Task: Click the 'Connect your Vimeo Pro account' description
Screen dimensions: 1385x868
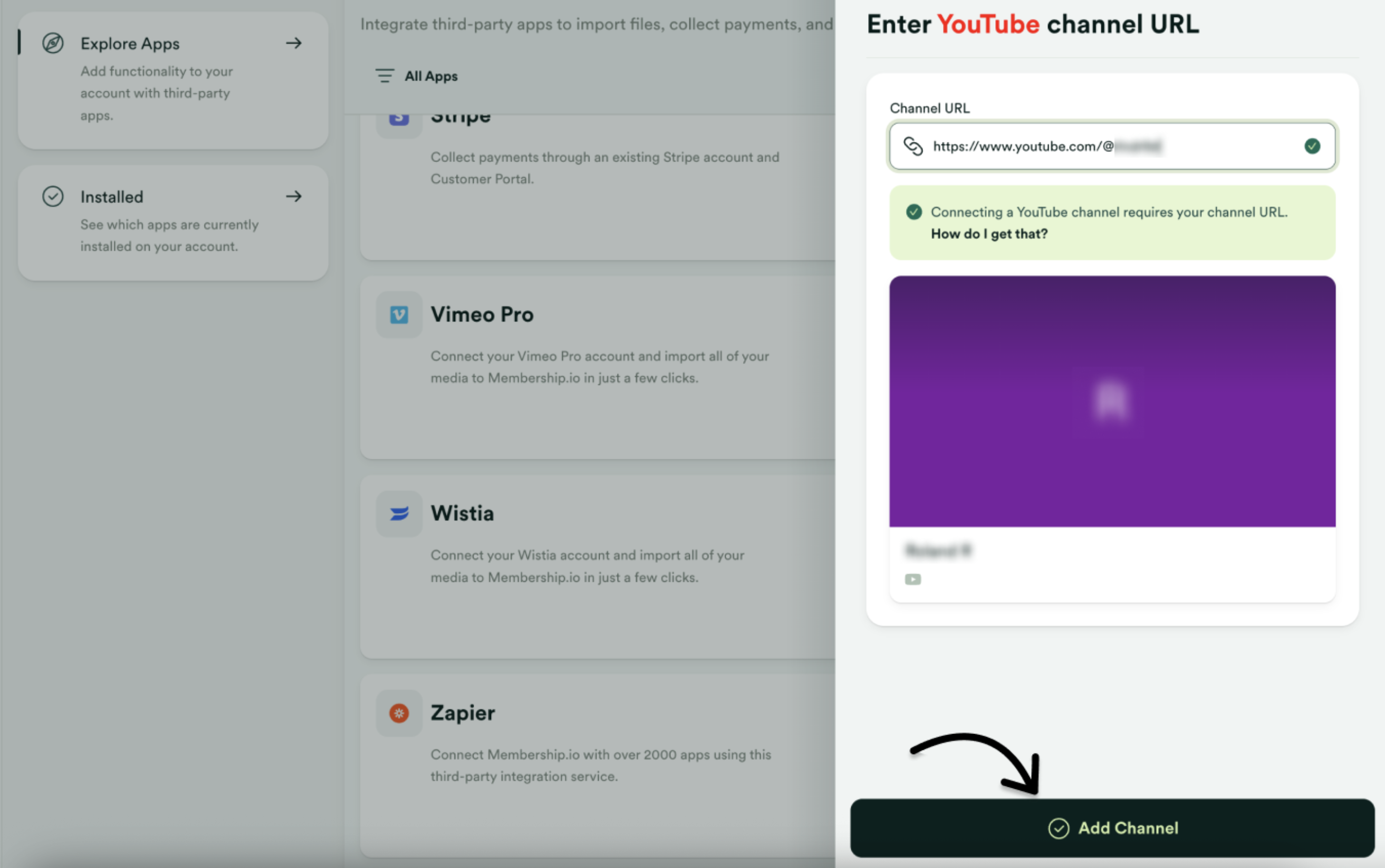Action: (600, 367)
